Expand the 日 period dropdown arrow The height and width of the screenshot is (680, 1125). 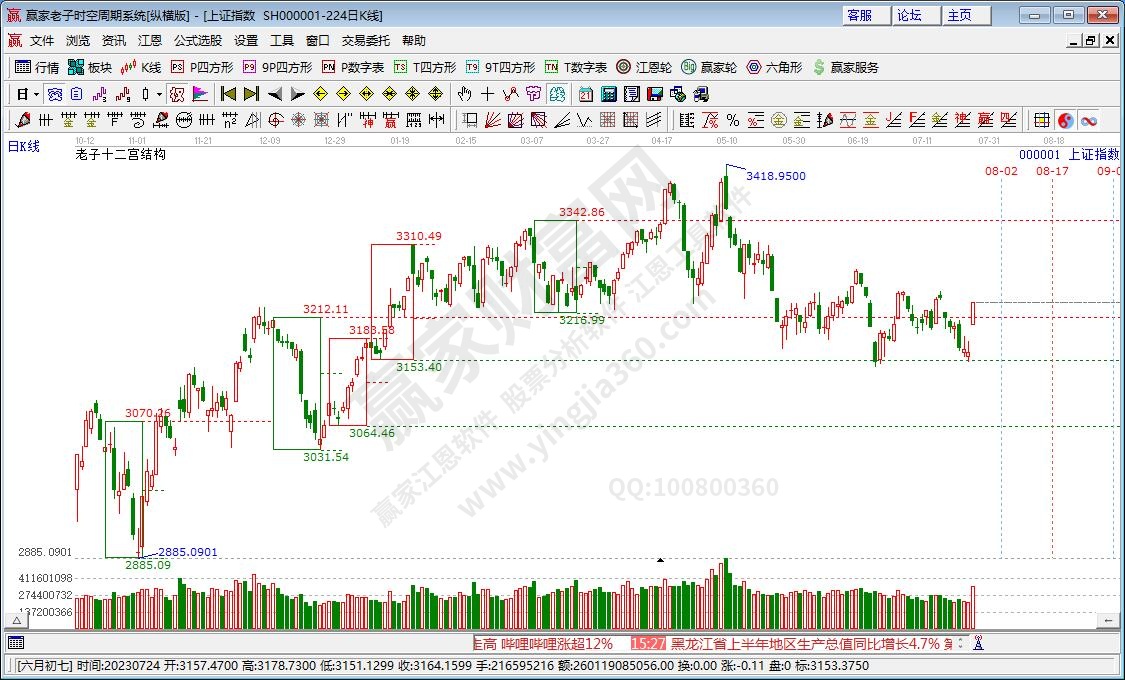click(x=36, y=94)
